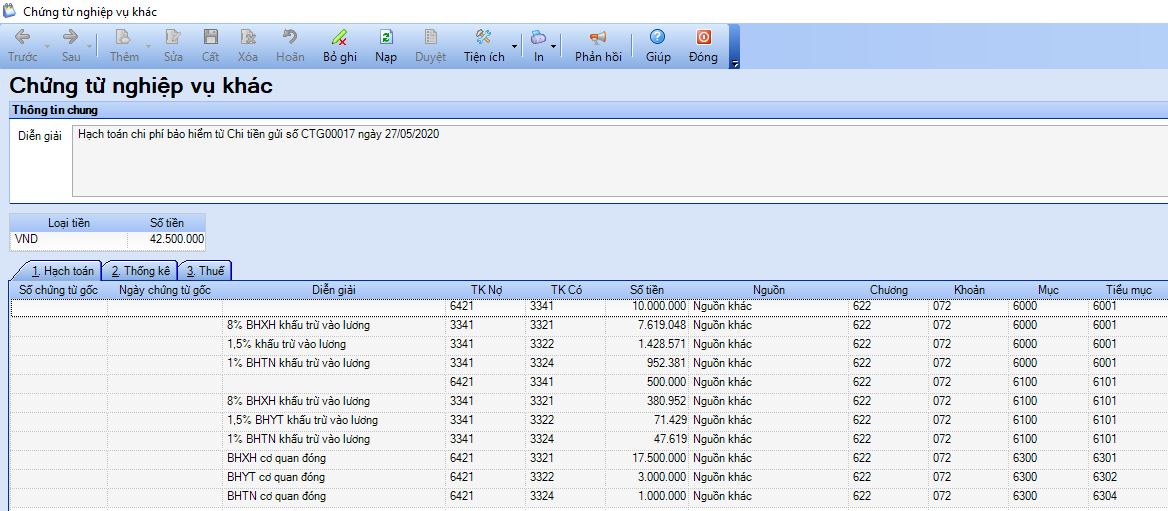Select the VND currency cell

point(69,240)
